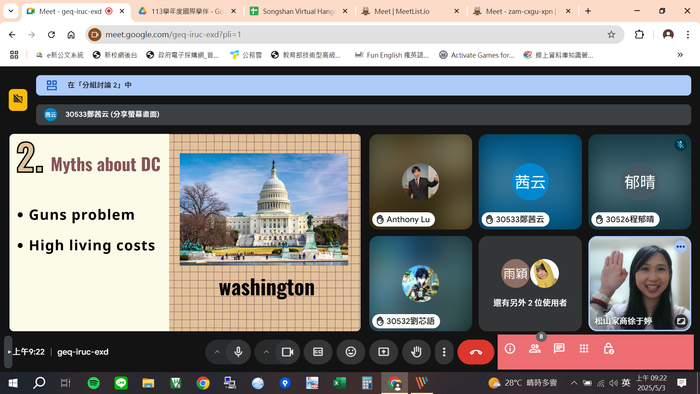Screen dimensions: 700x394
Task: Show hidden system tray icons arrow
Action: [x=574, y=383]
